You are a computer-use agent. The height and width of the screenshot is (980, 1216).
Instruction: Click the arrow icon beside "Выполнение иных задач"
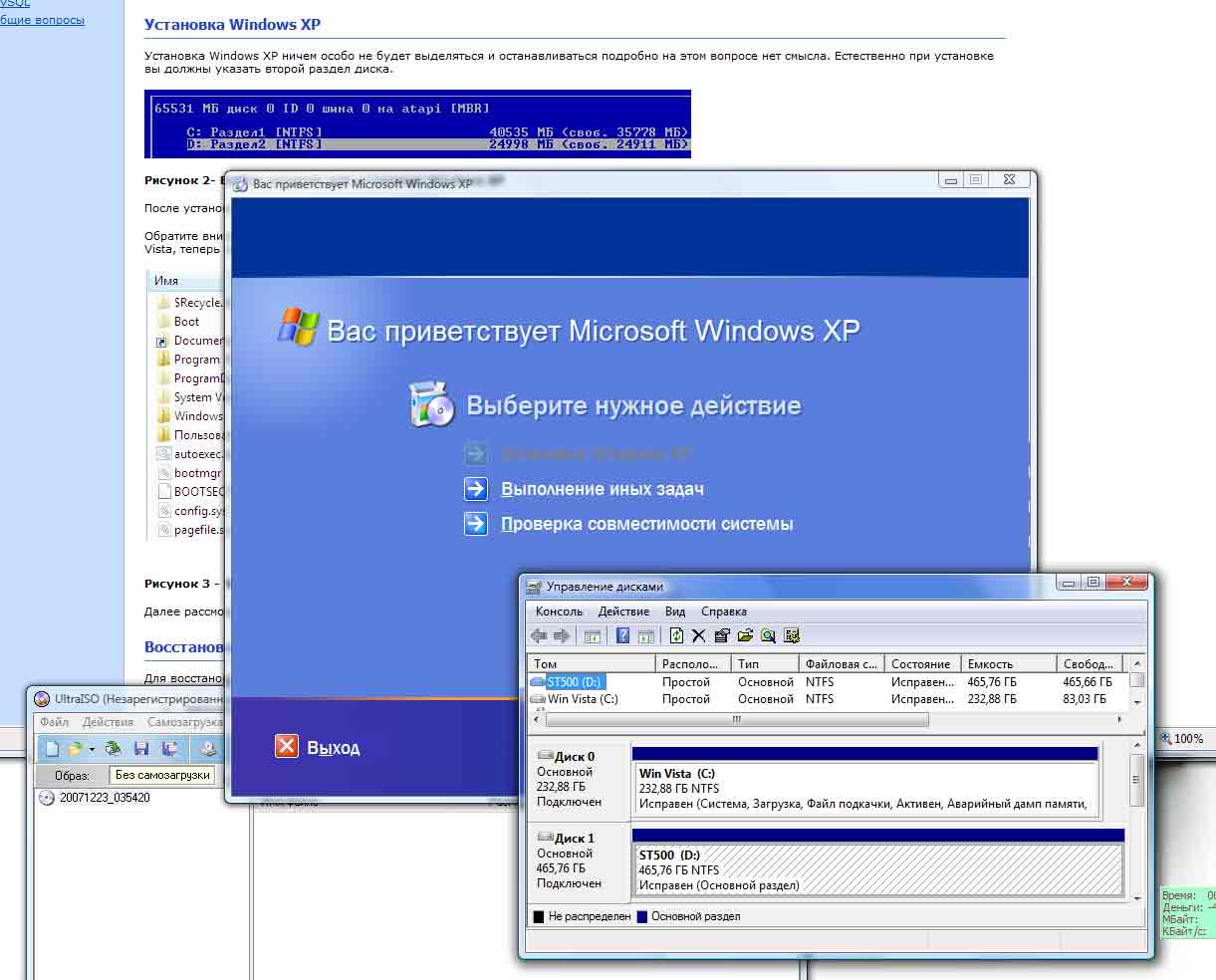(x=476, y=489)
